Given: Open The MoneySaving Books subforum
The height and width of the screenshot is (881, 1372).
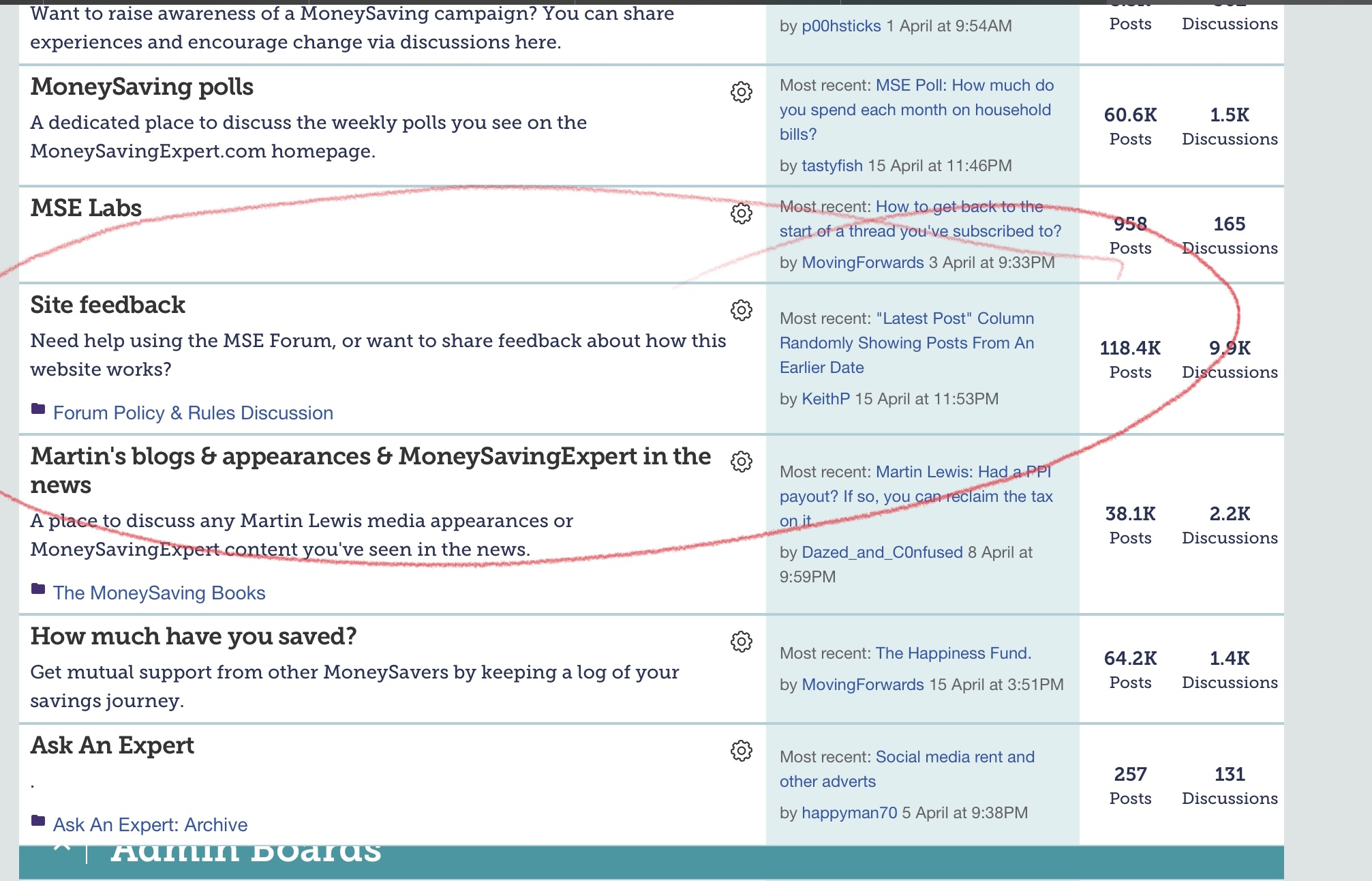Looking at the screenshot, I should pyautogui.click(x=159, y=593).
